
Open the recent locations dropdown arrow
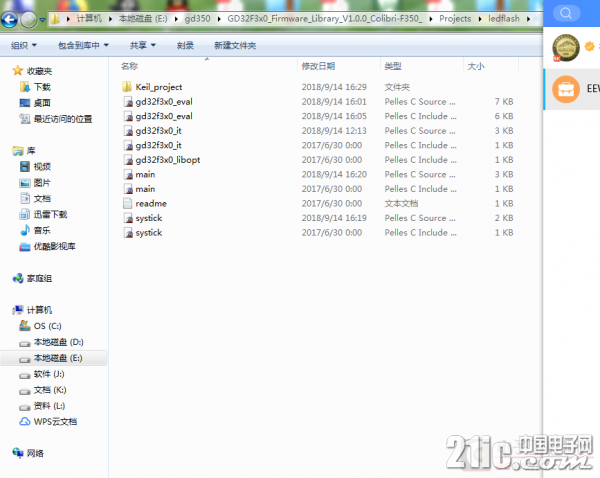pos(42,20)
